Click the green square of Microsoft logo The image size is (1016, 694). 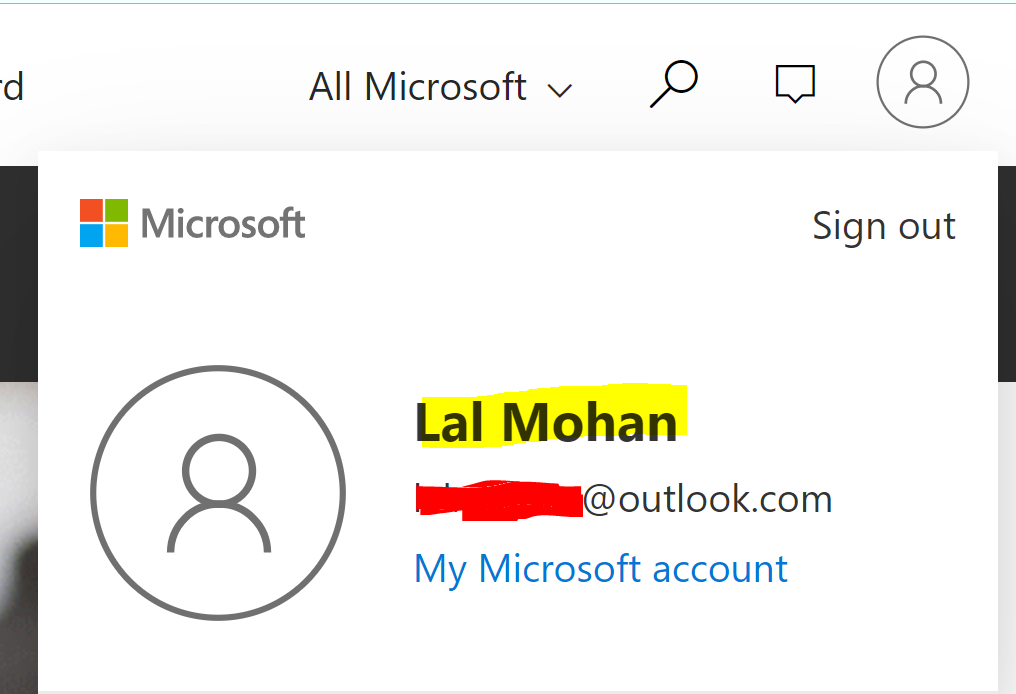[116, 210]
